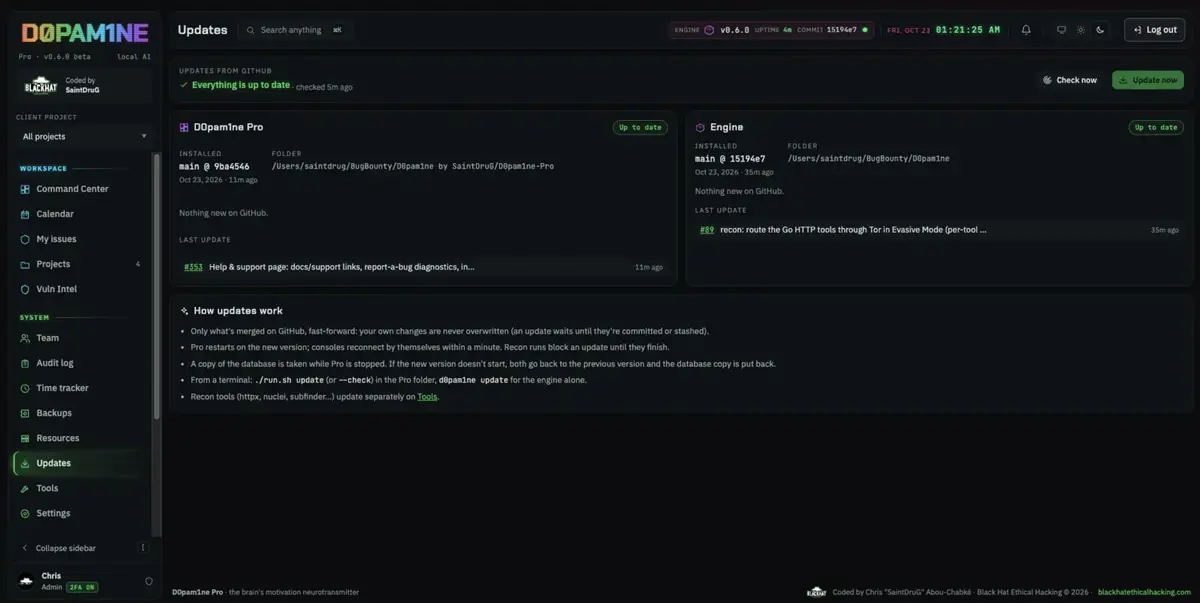
Task: Click the Updates download icon in sidebar
Action: [x=26, y=463]
